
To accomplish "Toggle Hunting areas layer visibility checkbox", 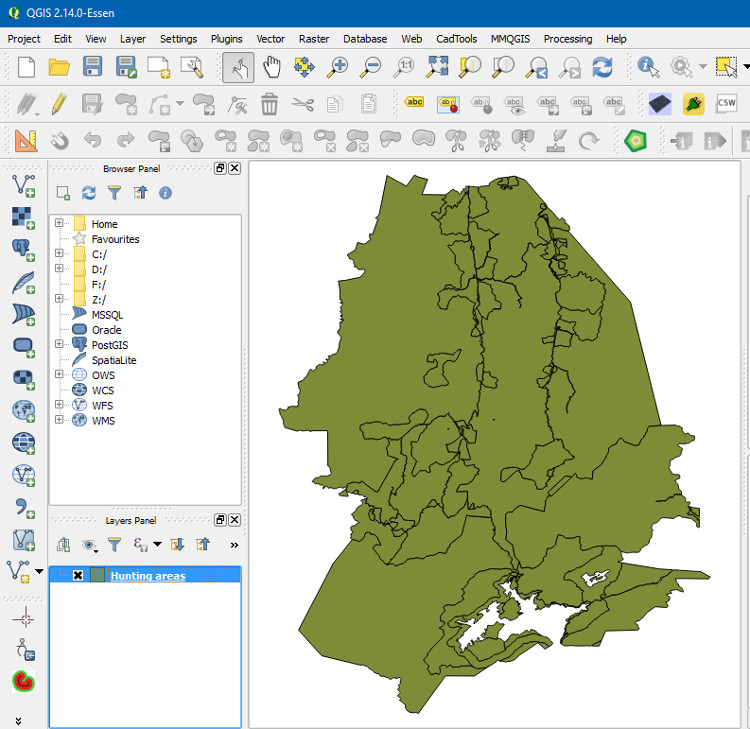I will tap(78, 575).
